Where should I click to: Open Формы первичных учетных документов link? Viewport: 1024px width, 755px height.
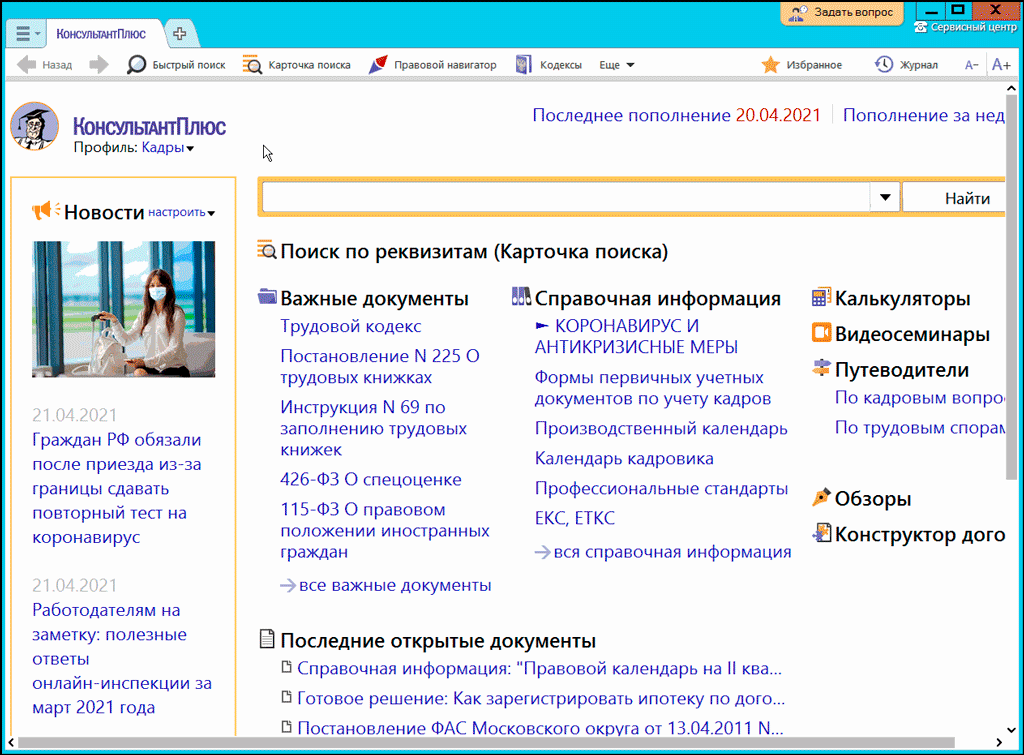653,388
